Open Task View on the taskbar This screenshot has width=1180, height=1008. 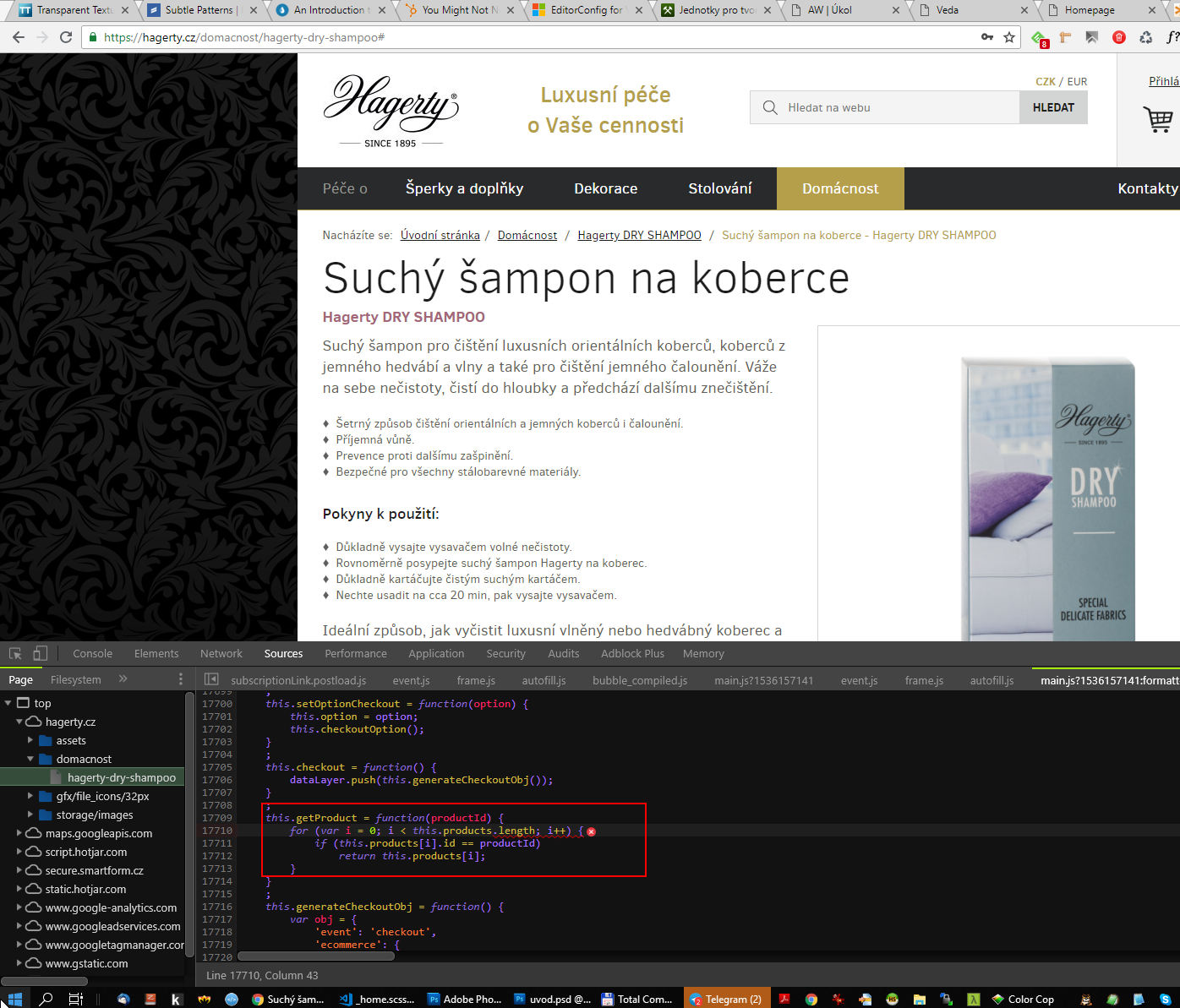(x=75, y=999)
